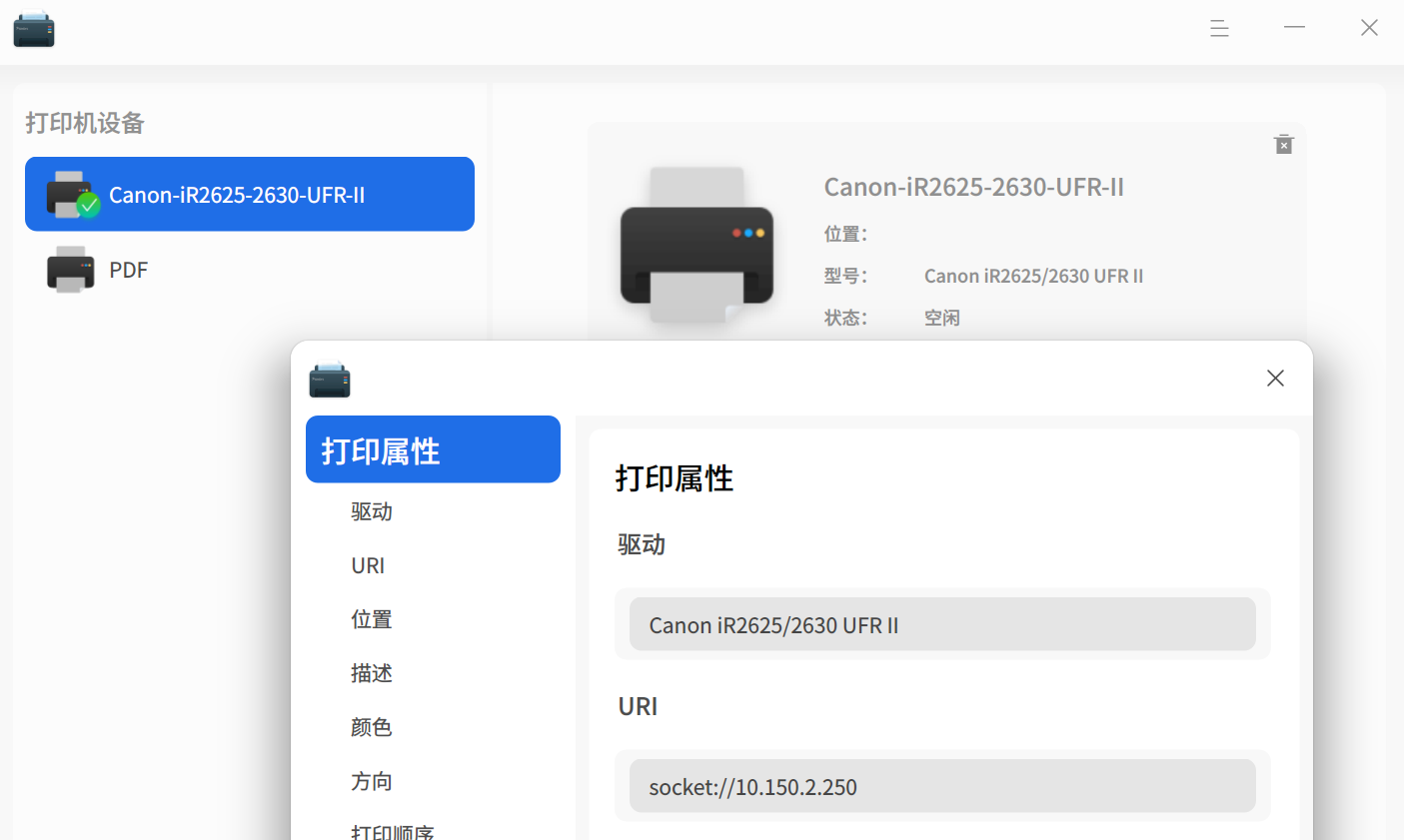Open the 方向 section in the sidebar
Image resolution: width=1404 pixels, height=840 pixels.
pos(372,781)
